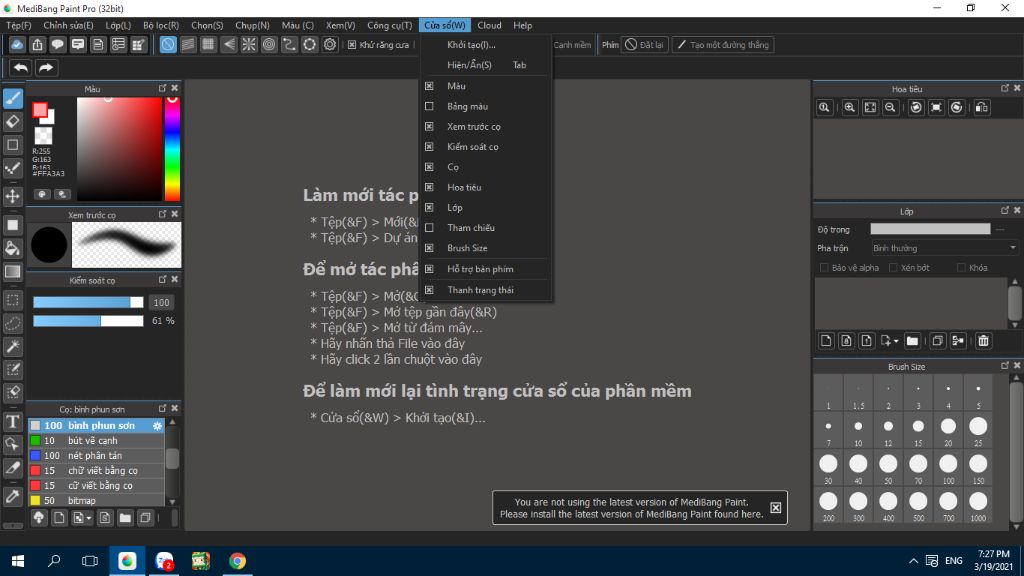The width and height of the screenshot is (1024, 576).
Task: Click the Redo arrow button
Action: click(x=46, y=67)
